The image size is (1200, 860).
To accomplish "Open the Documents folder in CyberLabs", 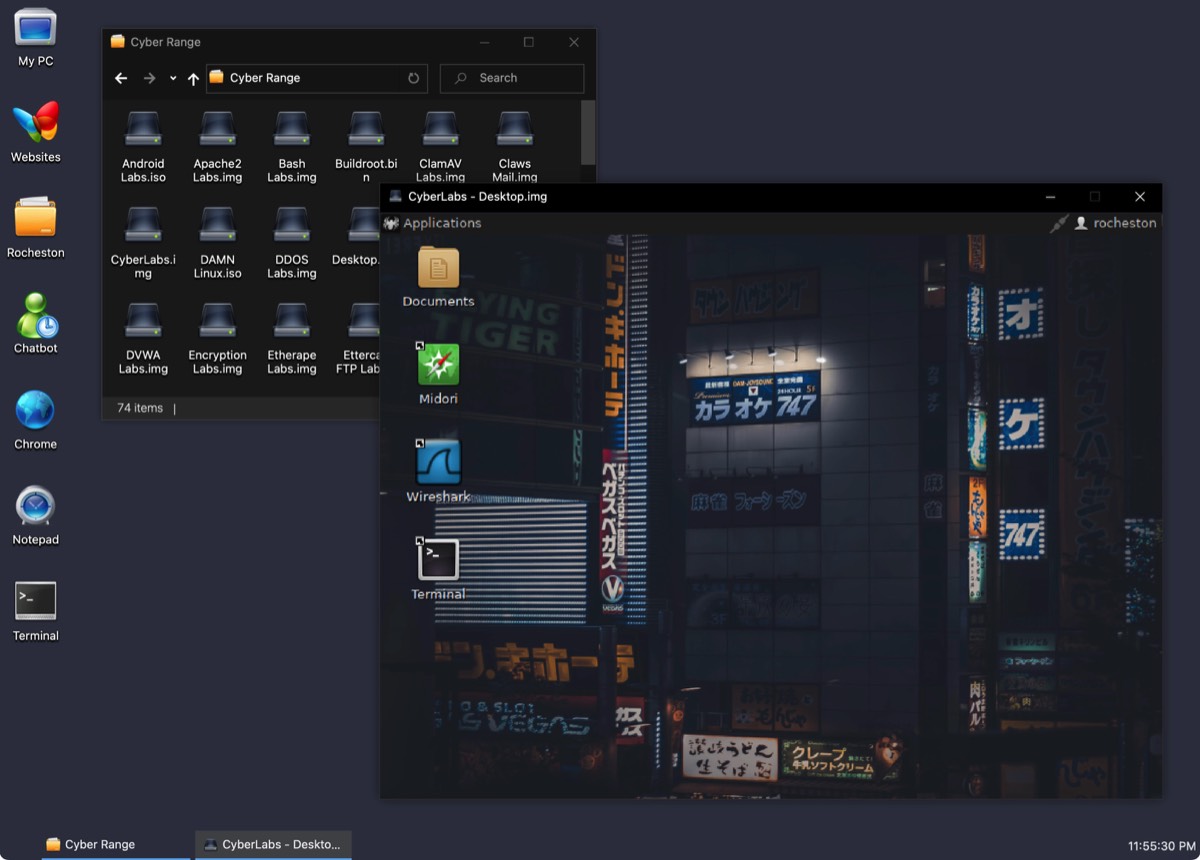I will click(x=438, y=268).
